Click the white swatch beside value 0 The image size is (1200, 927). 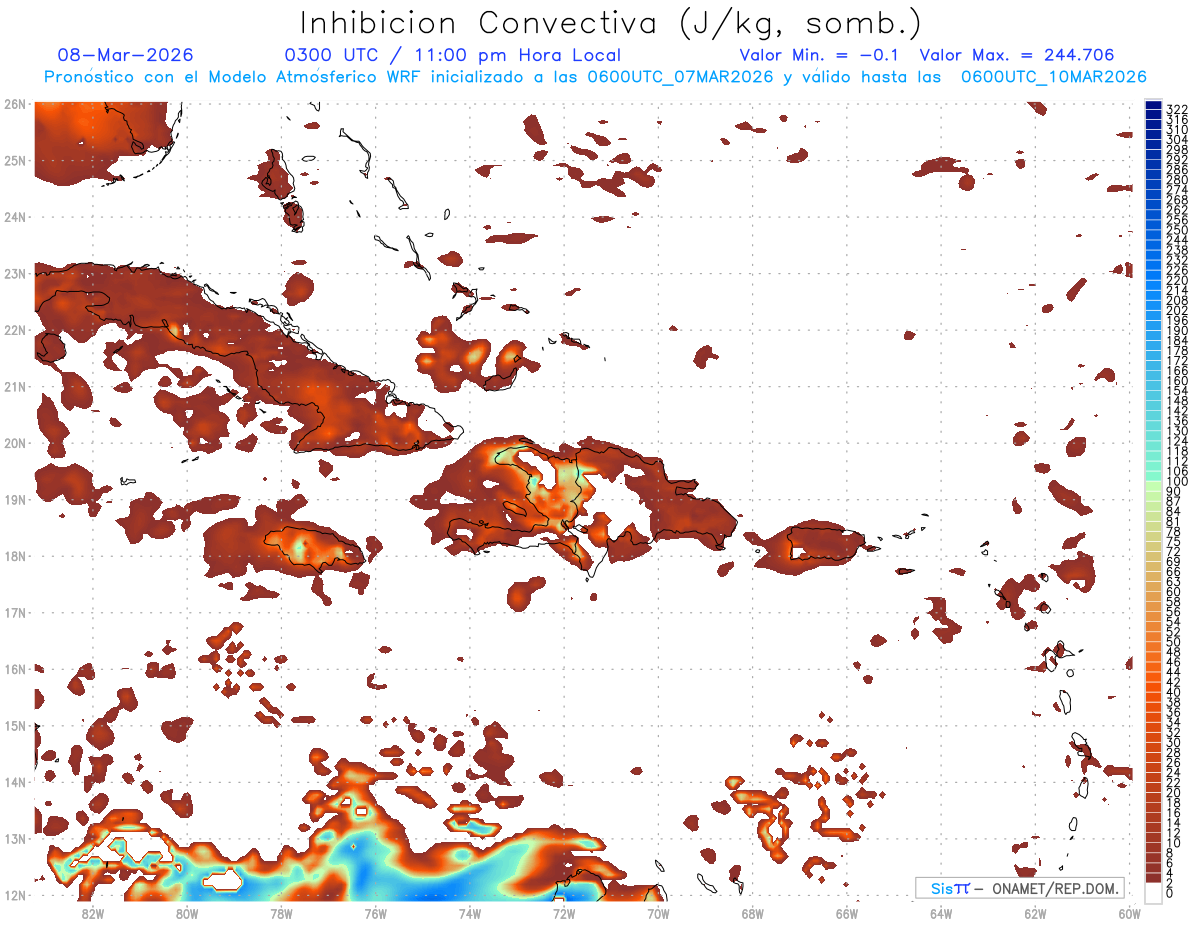tap(1153, 892)
